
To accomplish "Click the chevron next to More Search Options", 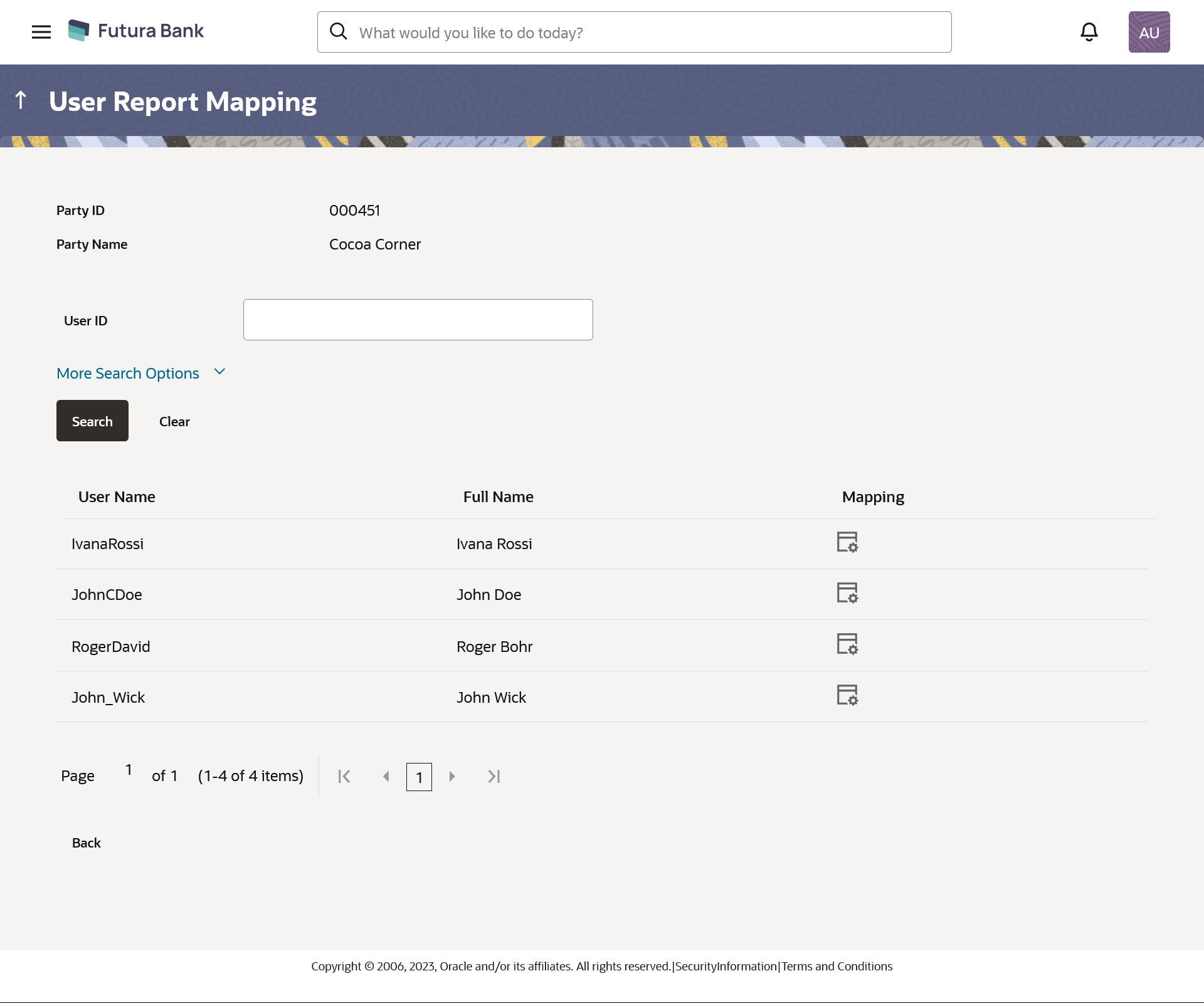I will click(x=219, y=372).
